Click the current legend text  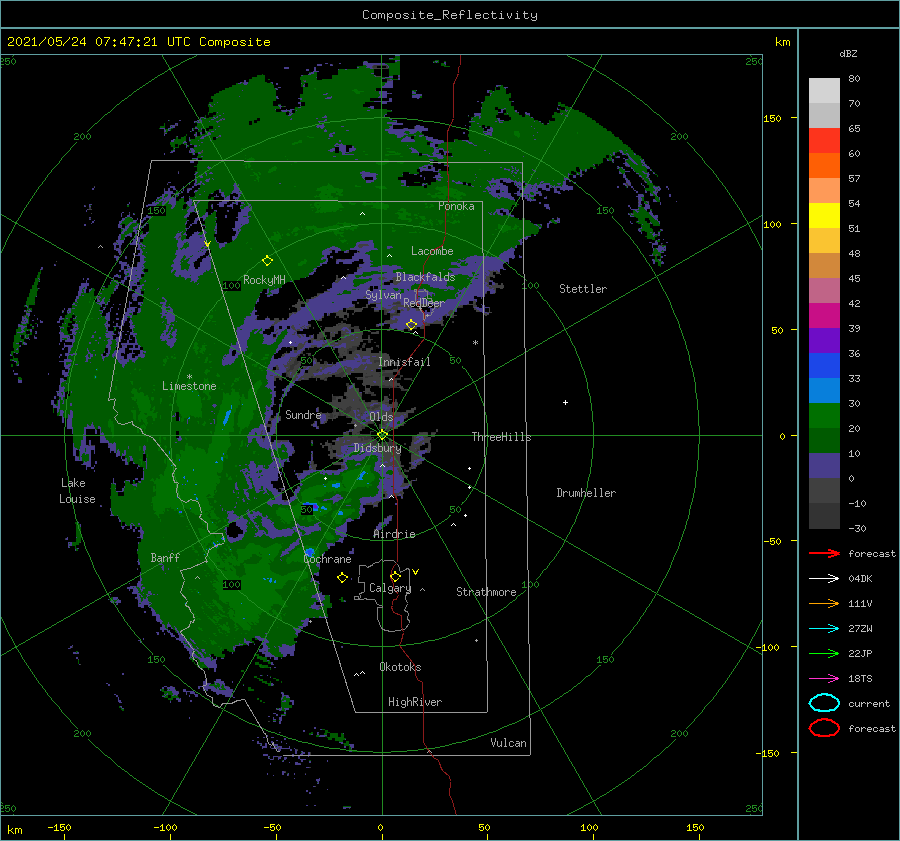[x=869, y=703]
